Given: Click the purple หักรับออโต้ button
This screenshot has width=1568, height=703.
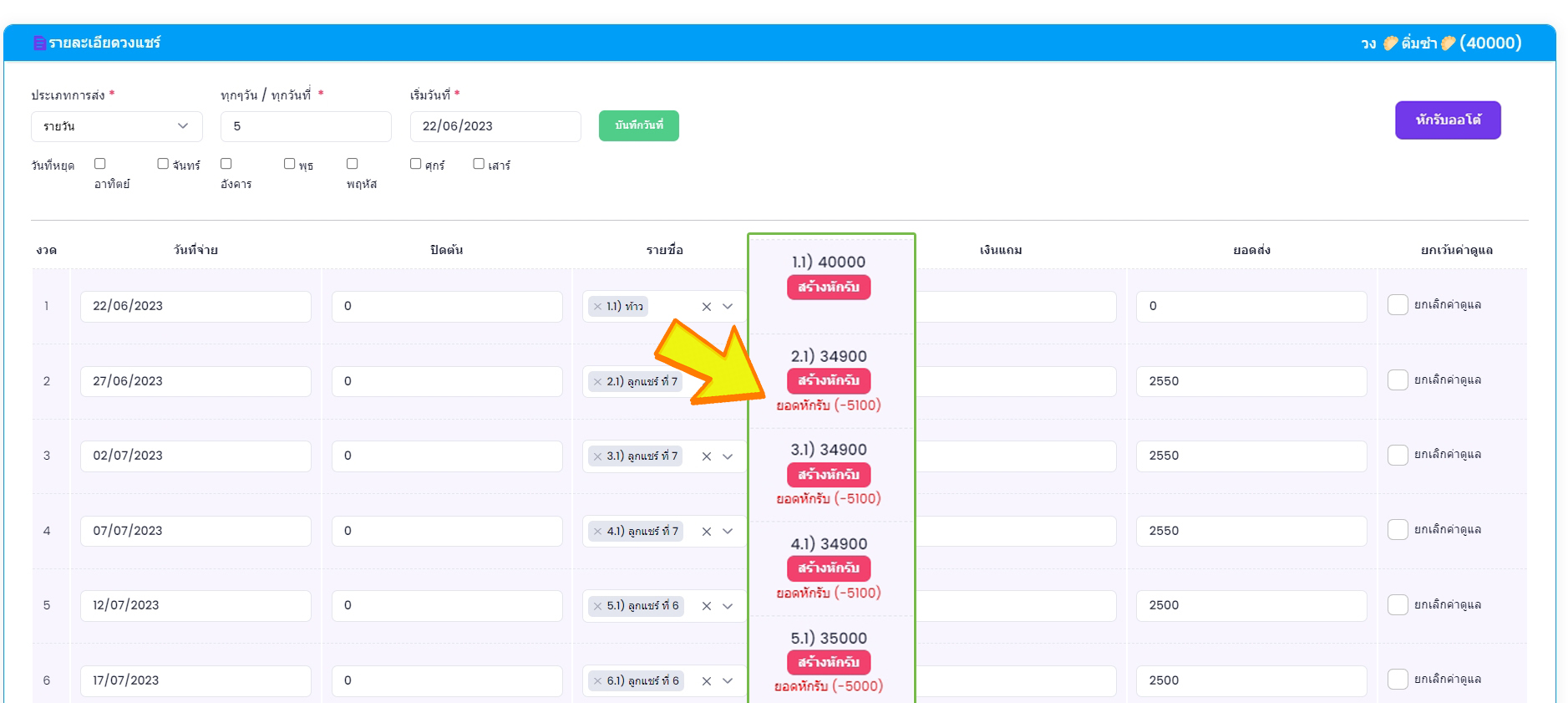Looking at the screenshot, I should 1447,120.
